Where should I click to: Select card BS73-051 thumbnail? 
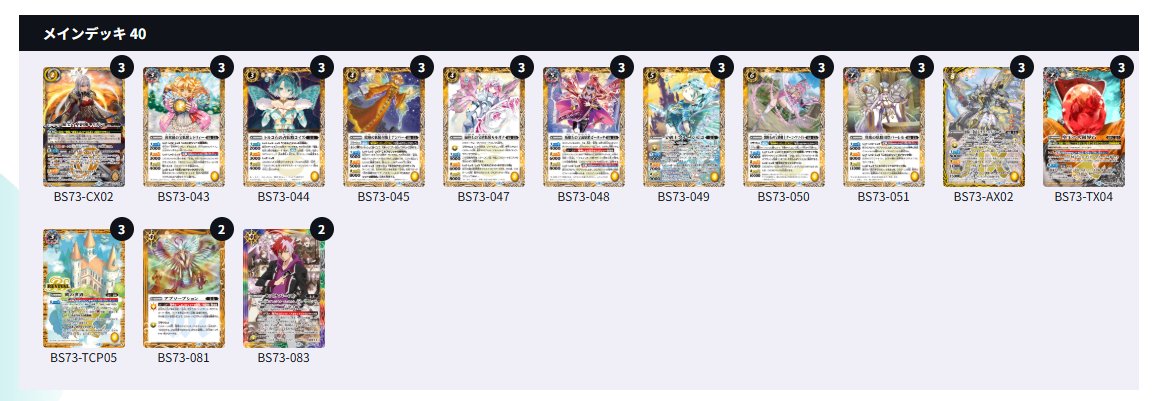[883, 127]
